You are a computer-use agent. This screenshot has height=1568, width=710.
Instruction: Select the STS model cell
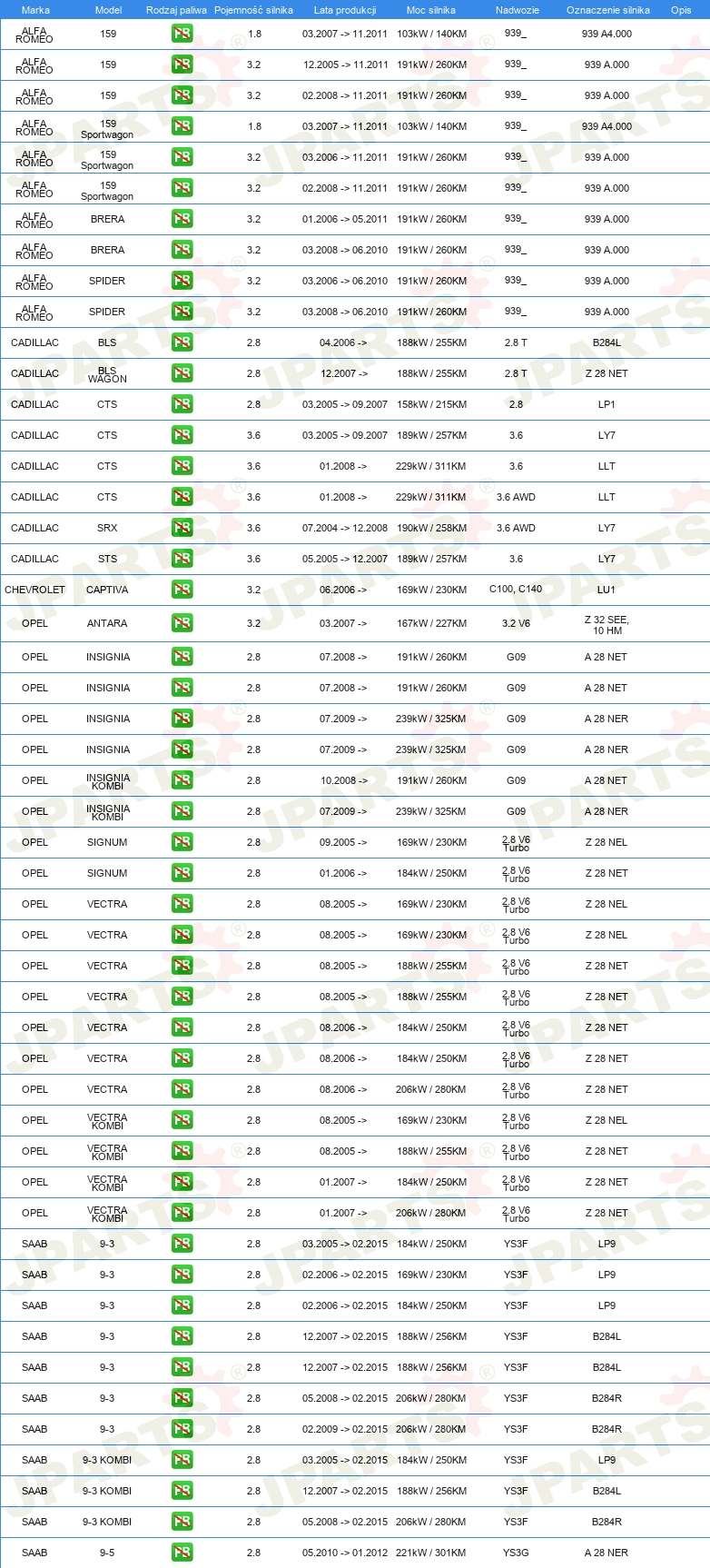(x=107, y=559)
